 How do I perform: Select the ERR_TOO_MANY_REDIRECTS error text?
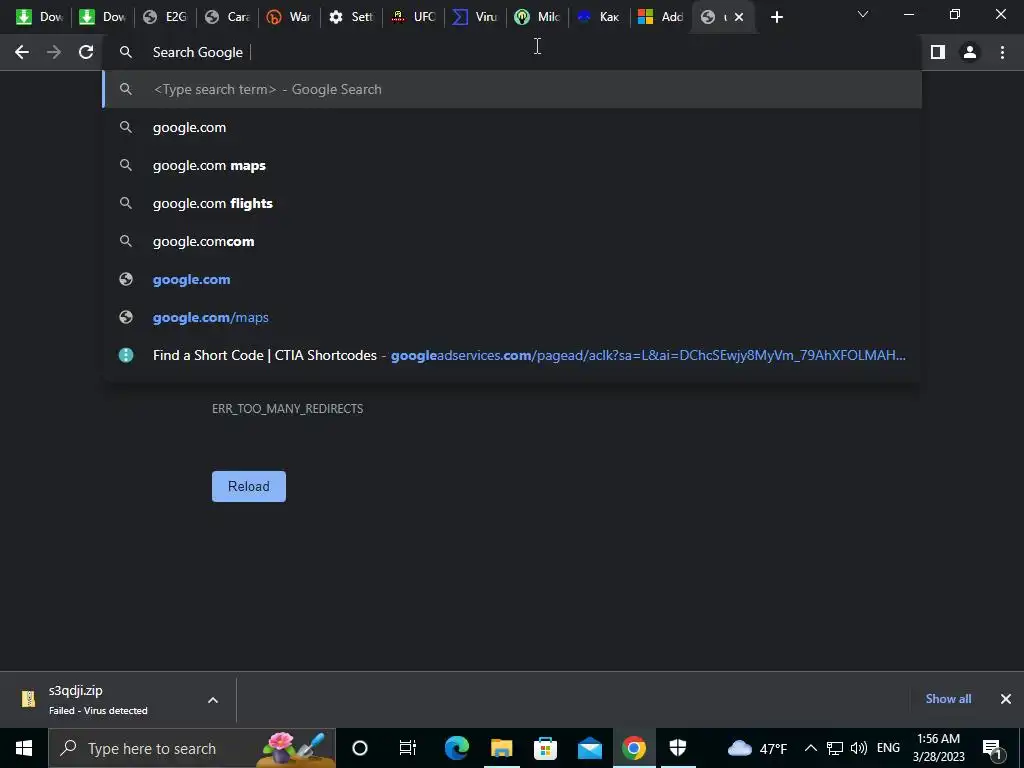287,409
